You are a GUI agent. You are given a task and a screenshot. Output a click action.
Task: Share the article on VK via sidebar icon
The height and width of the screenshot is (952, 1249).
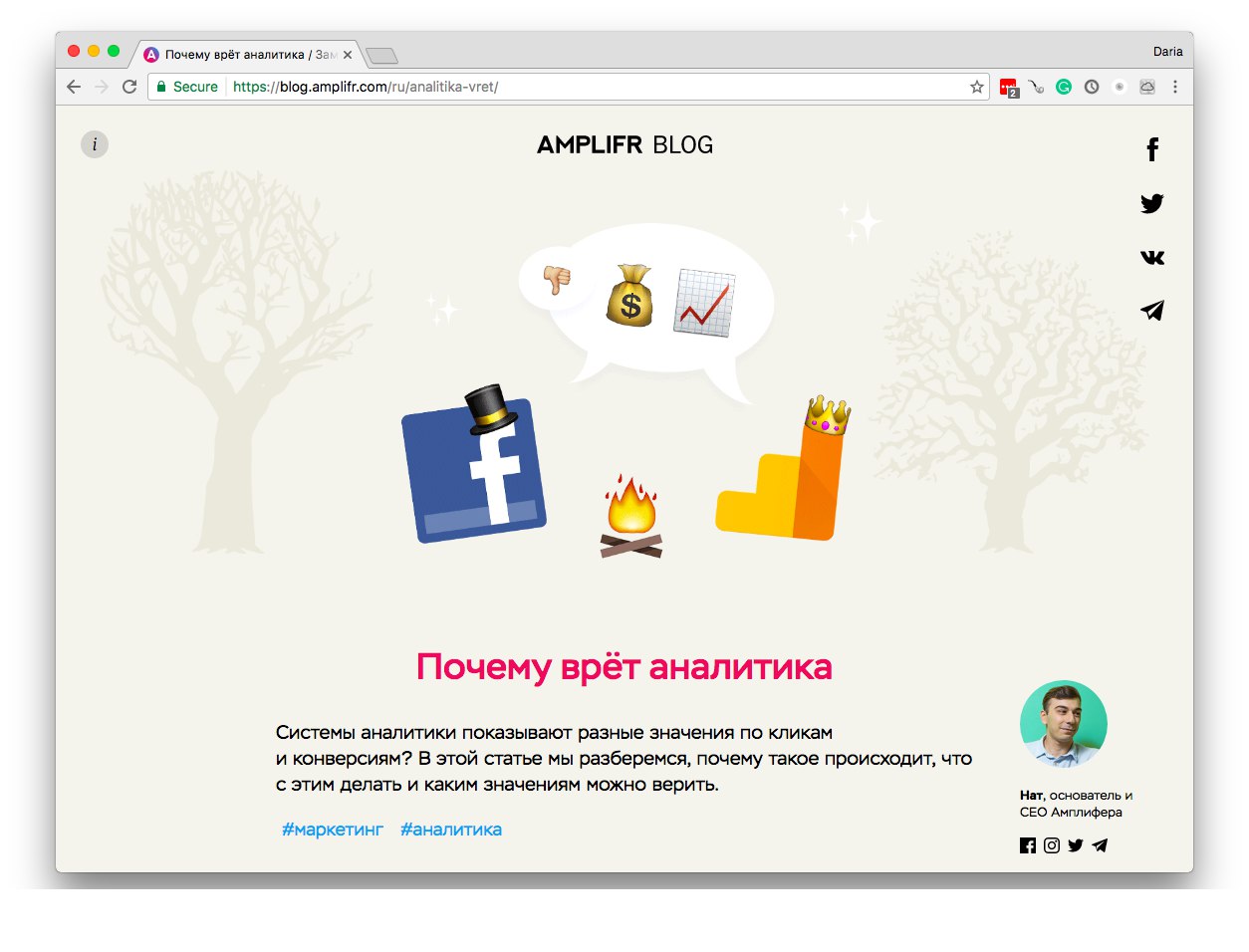coord(1152,257)
